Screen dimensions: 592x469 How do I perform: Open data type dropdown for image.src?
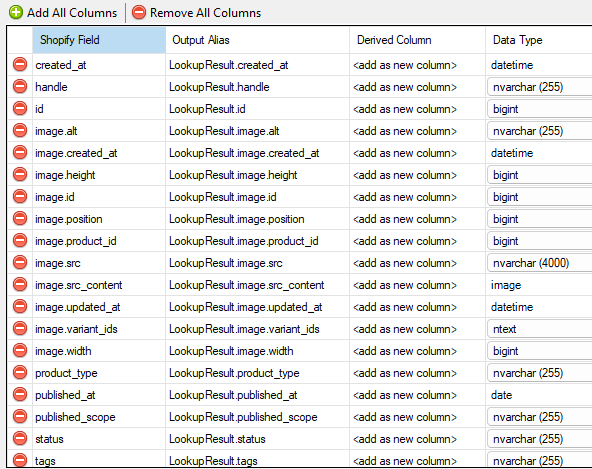[x=540, y=263]
